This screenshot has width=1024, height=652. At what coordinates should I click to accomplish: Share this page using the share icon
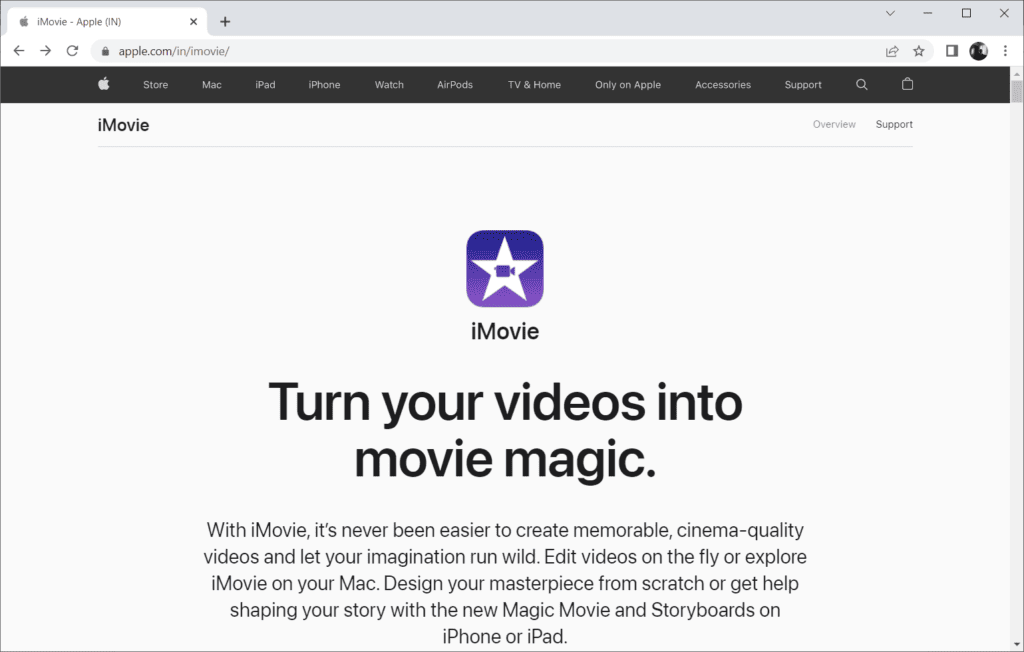click(x=892, y=51)
